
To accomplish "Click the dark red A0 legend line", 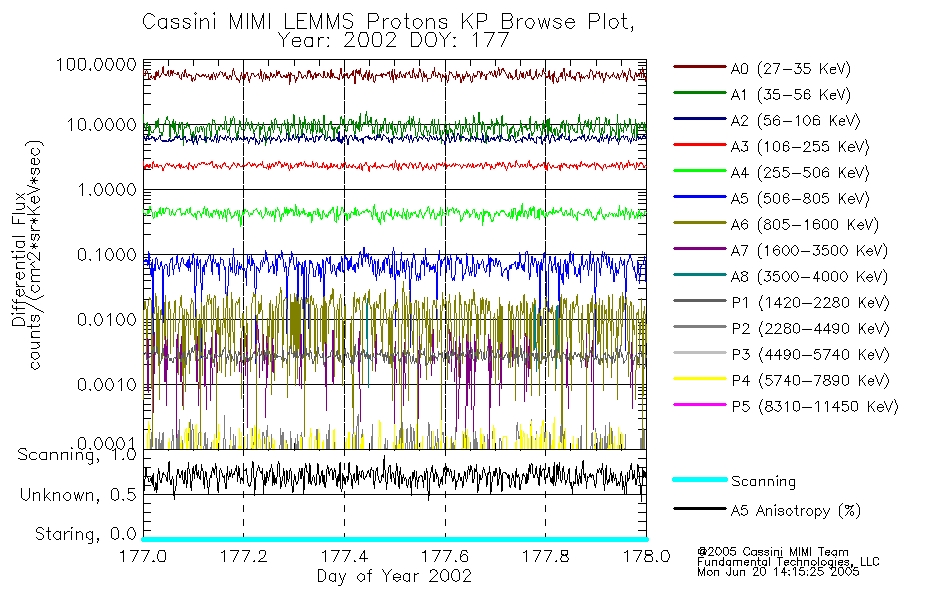I will [699, 67].
